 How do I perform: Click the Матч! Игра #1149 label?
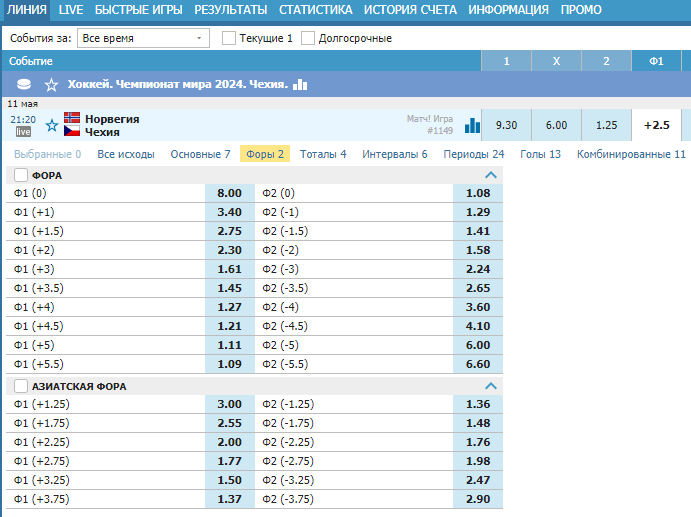coord(430,125)
